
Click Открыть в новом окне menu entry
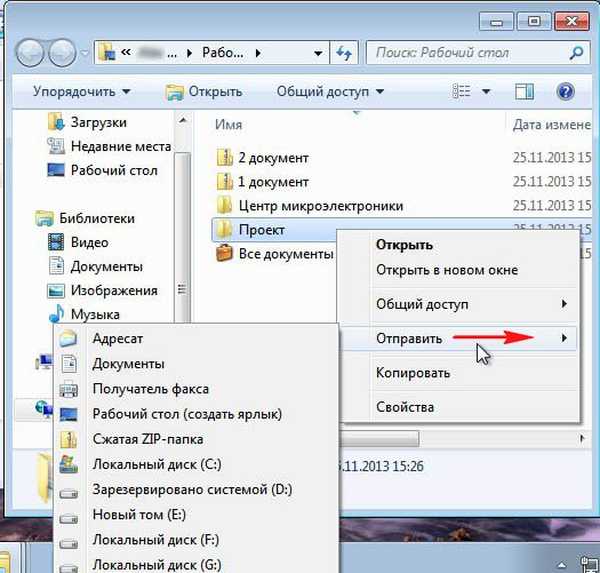coord(446,270)
